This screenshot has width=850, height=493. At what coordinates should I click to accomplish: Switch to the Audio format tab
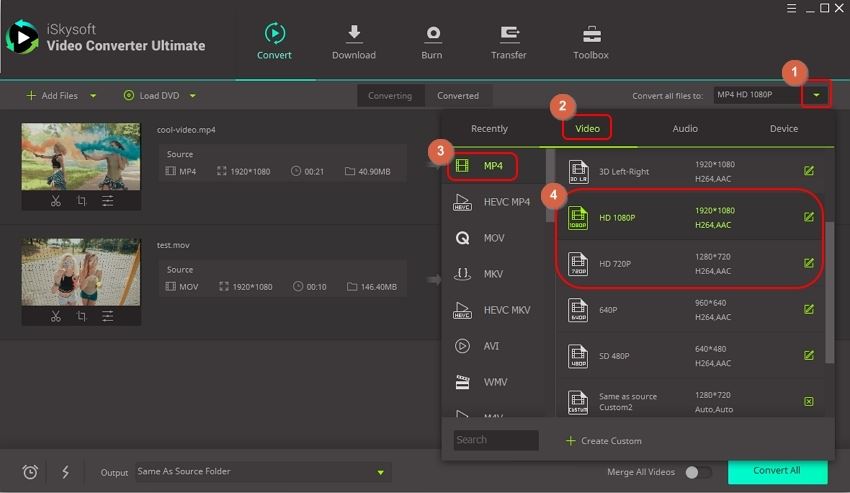coord(685,128)
